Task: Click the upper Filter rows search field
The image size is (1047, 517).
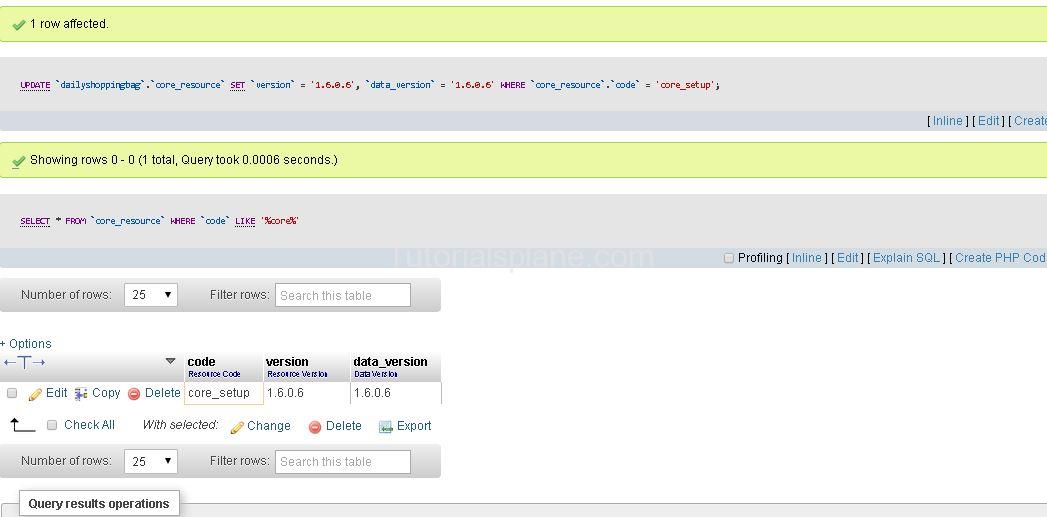Action: tap(343, 295)
